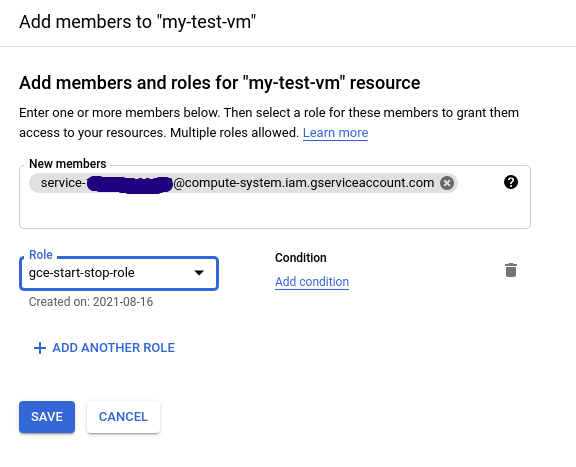
Task: Focus the empty area of New members field
Action: point(275,212)
